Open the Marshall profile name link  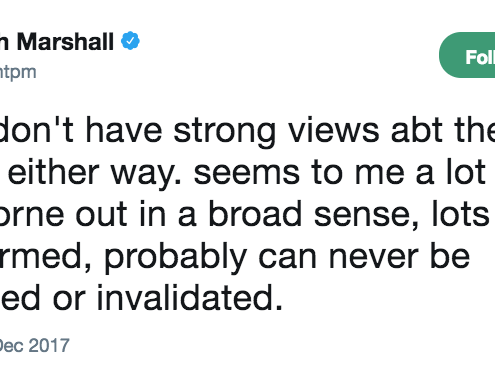pos(57,42)
